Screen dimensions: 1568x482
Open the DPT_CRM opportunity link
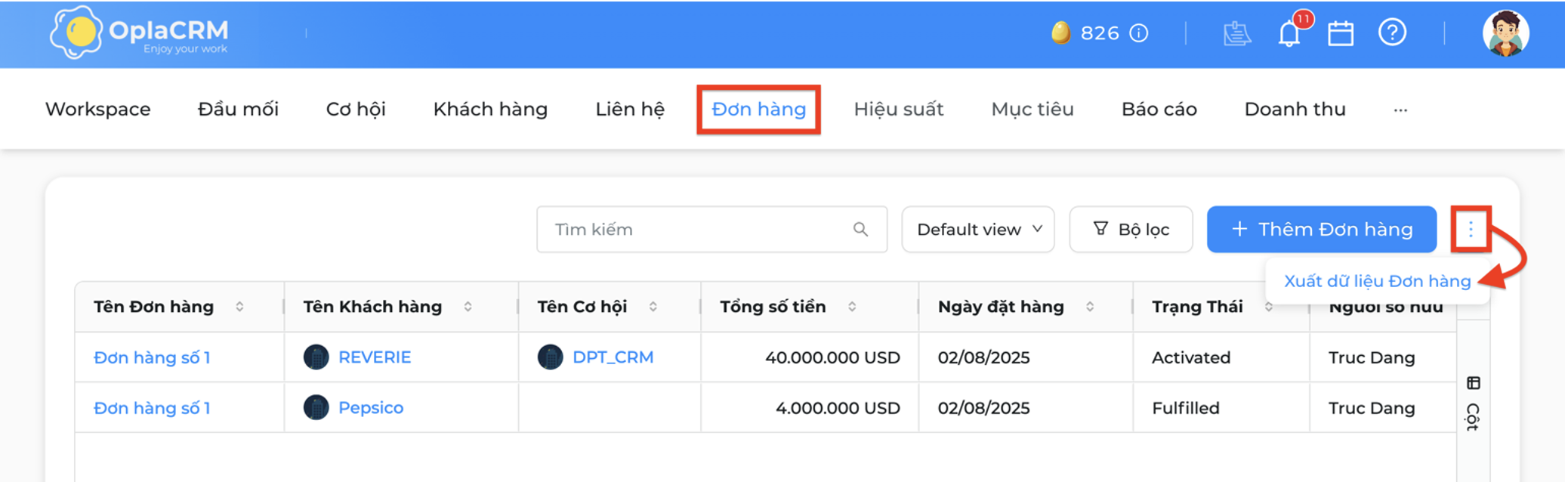tap(613, 357)
